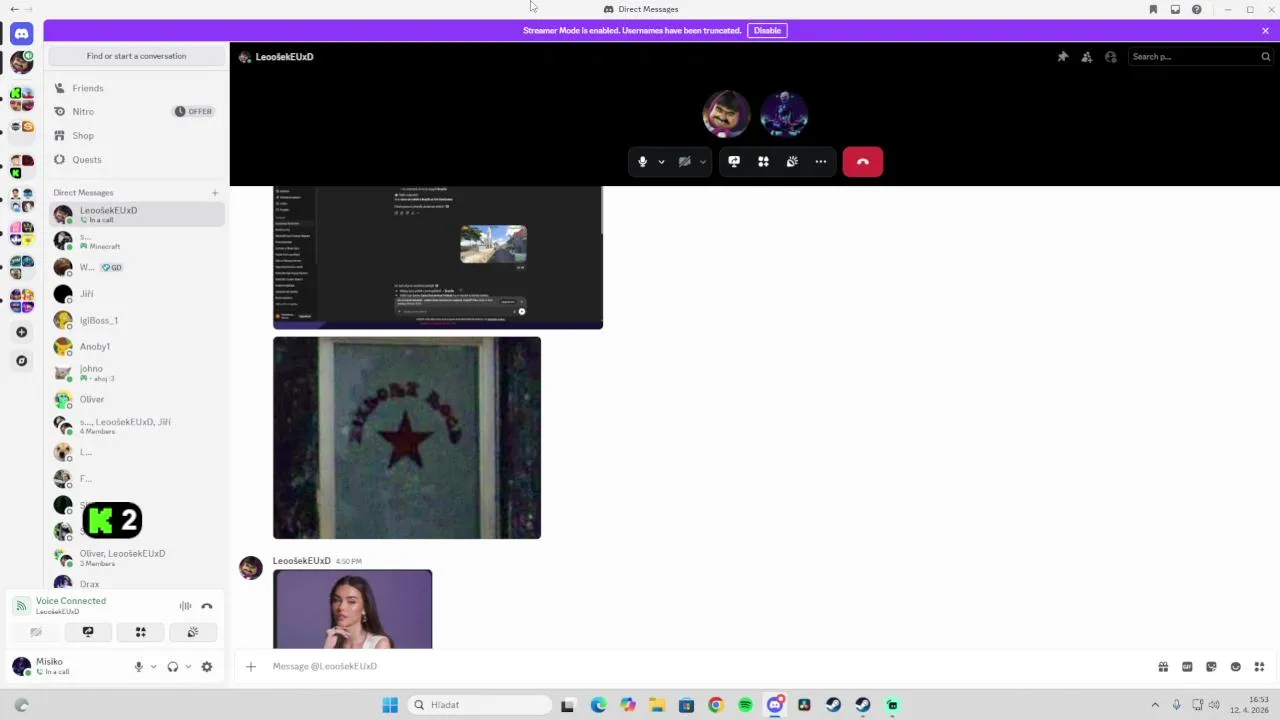Open the GIF picker
Image resolution: width=1280 pixels, height=720 pixels.
[x=1187, y=667]
